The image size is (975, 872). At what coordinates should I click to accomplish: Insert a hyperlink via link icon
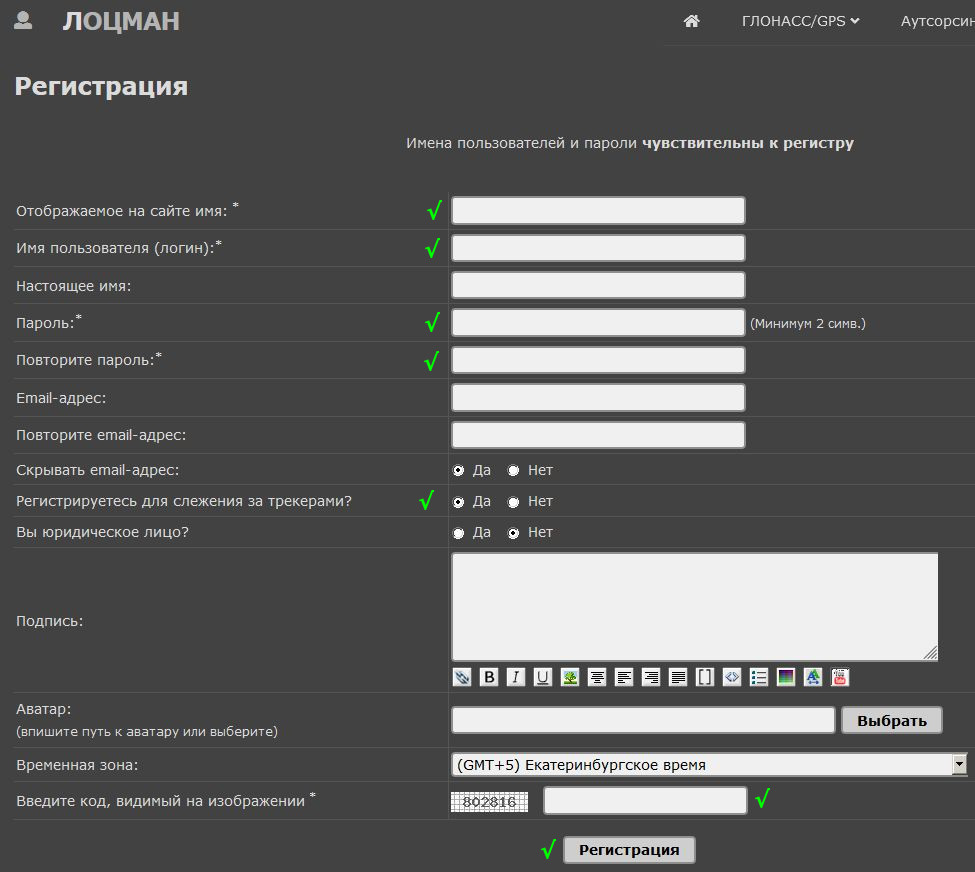(462, 677)
